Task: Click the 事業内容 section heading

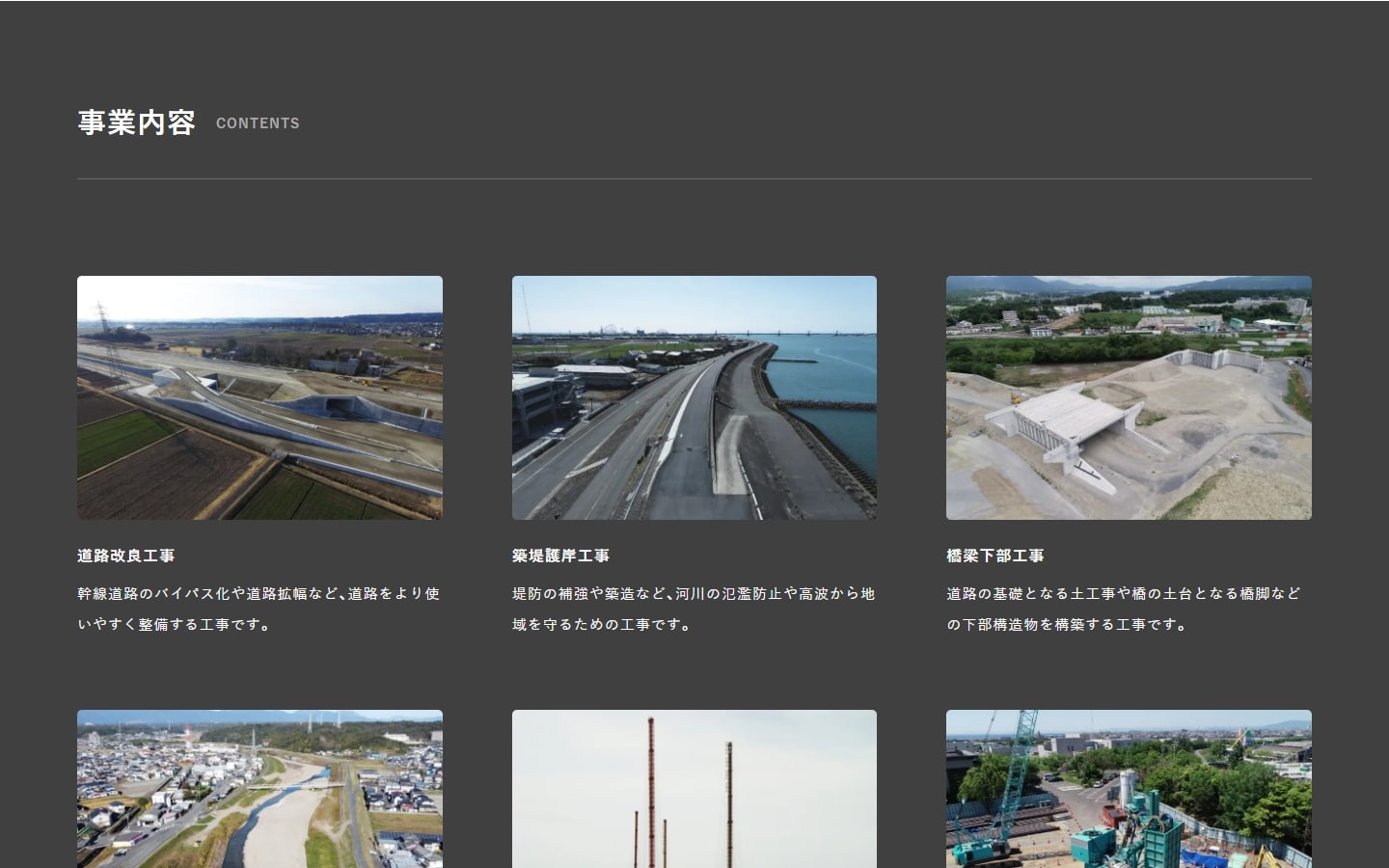Action: (136, 122)
